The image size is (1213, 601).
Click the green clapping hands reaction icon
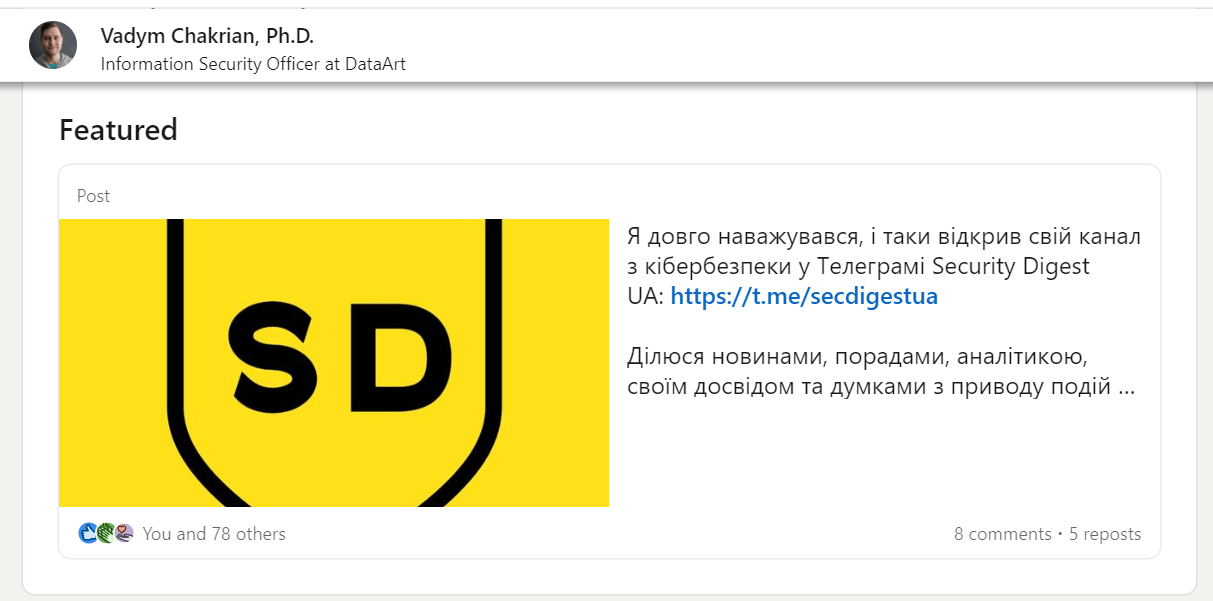point(105,533)
